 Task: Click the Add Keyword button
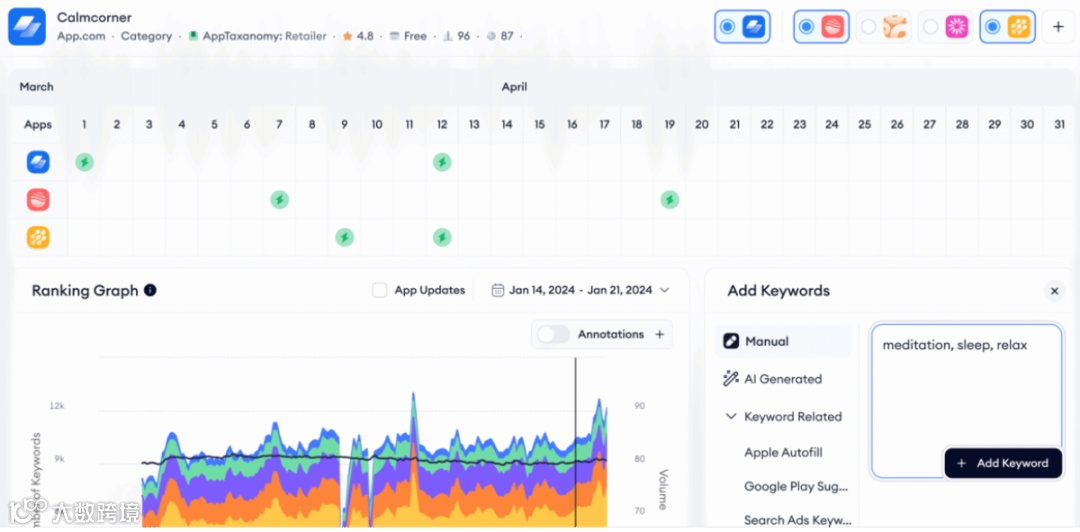(x=1003, y=463)
